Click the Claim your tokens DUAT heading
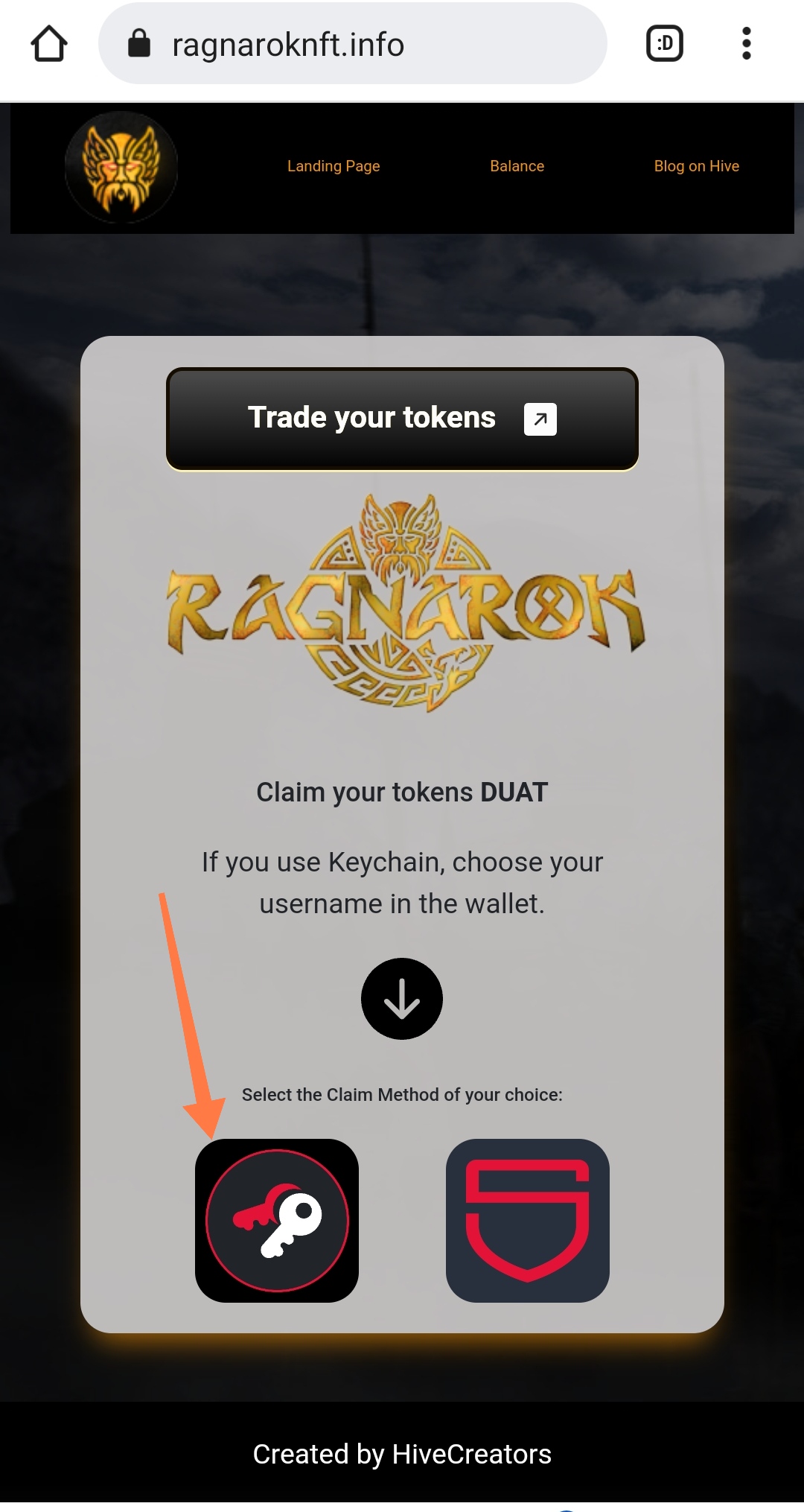The width and height of the screenshot is (804, 1512). [x=402, y=792]
